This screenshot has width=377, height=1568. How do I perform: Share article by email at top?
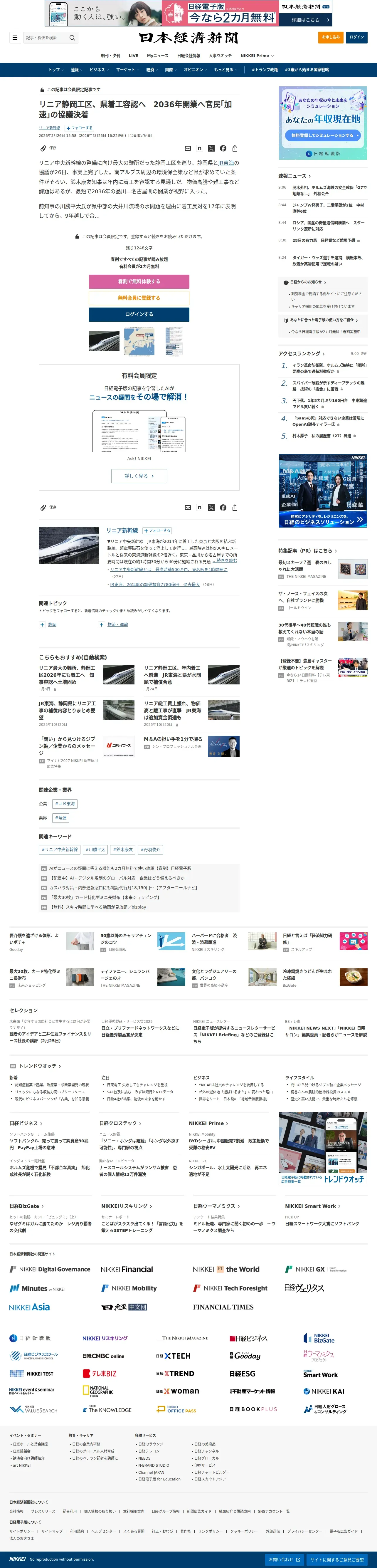coord(188,148)
